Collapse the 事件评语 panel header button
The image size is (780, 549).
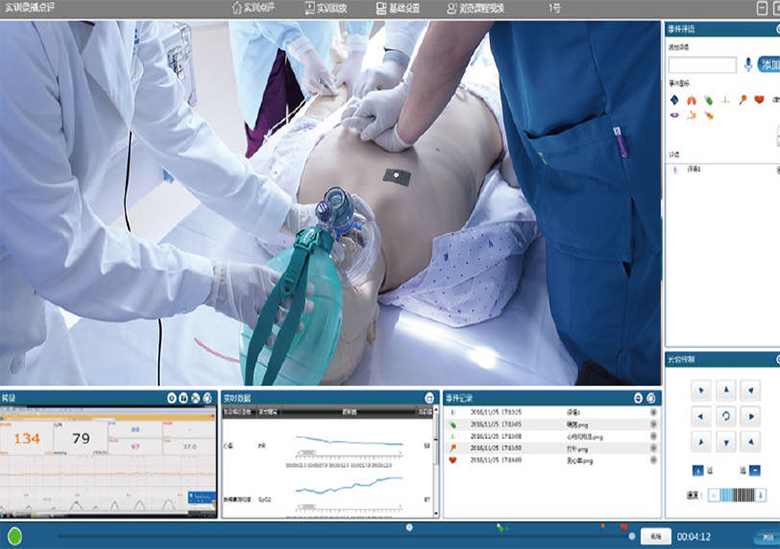[x=776, y=31]
